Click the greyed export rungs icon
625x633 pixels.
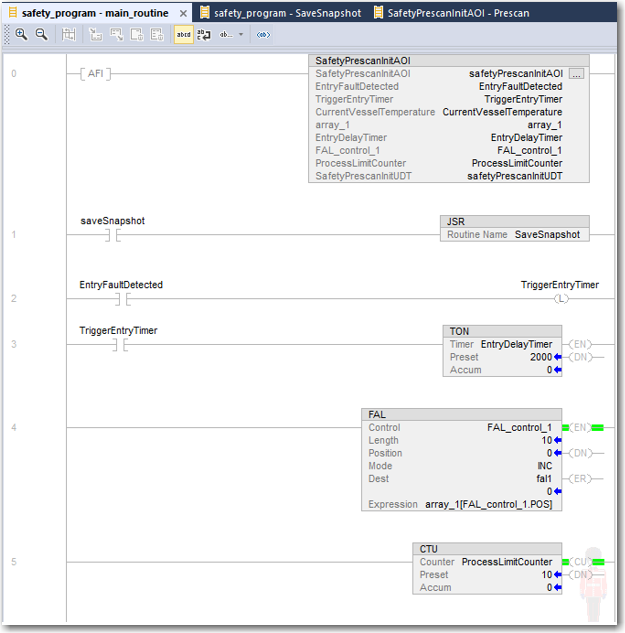(117, 34)
